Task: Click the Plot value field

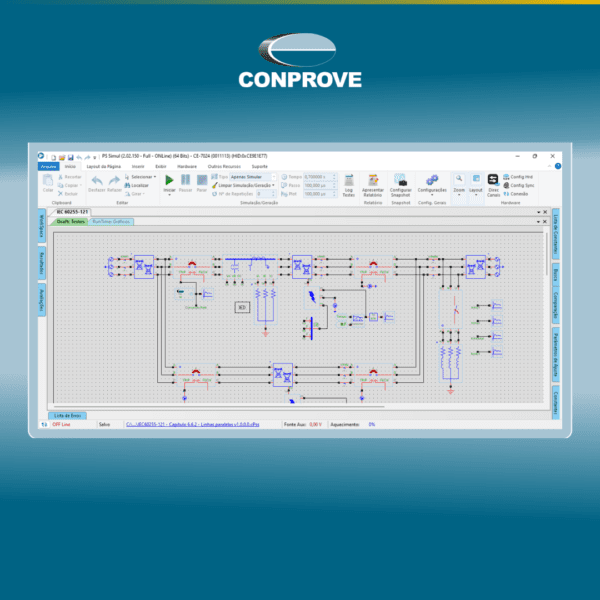Action: click(x=320, y=194)
